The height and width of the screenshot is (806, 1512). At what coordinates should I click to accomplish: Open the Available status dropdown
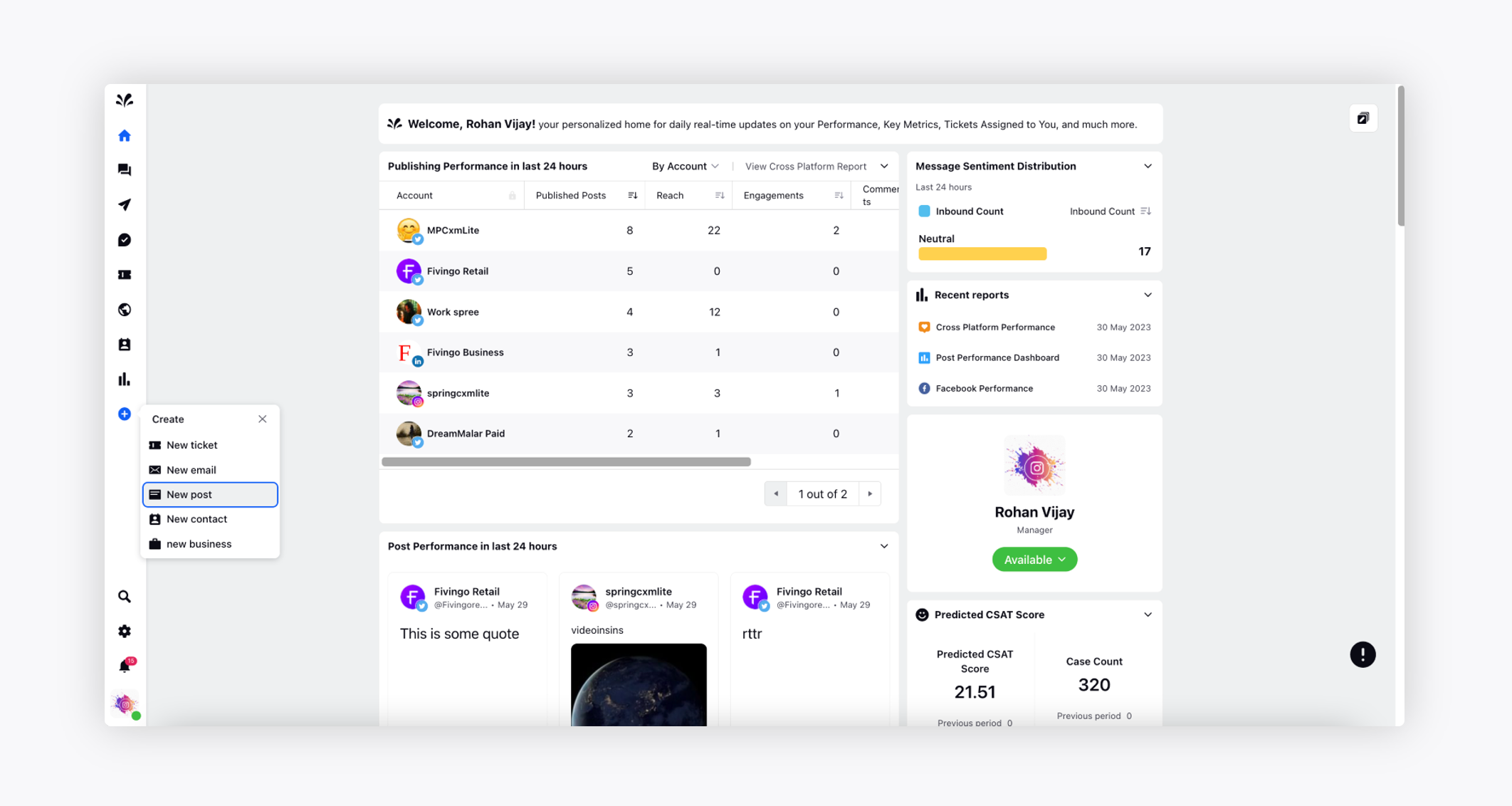click(x=1034, y=560)
